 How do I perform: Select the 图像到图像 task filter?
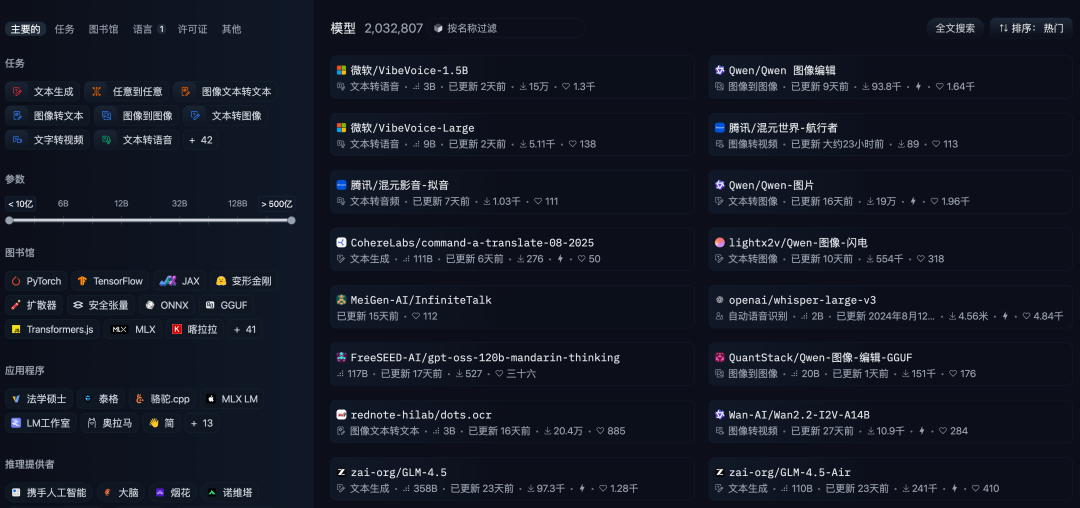pos(136,116)
